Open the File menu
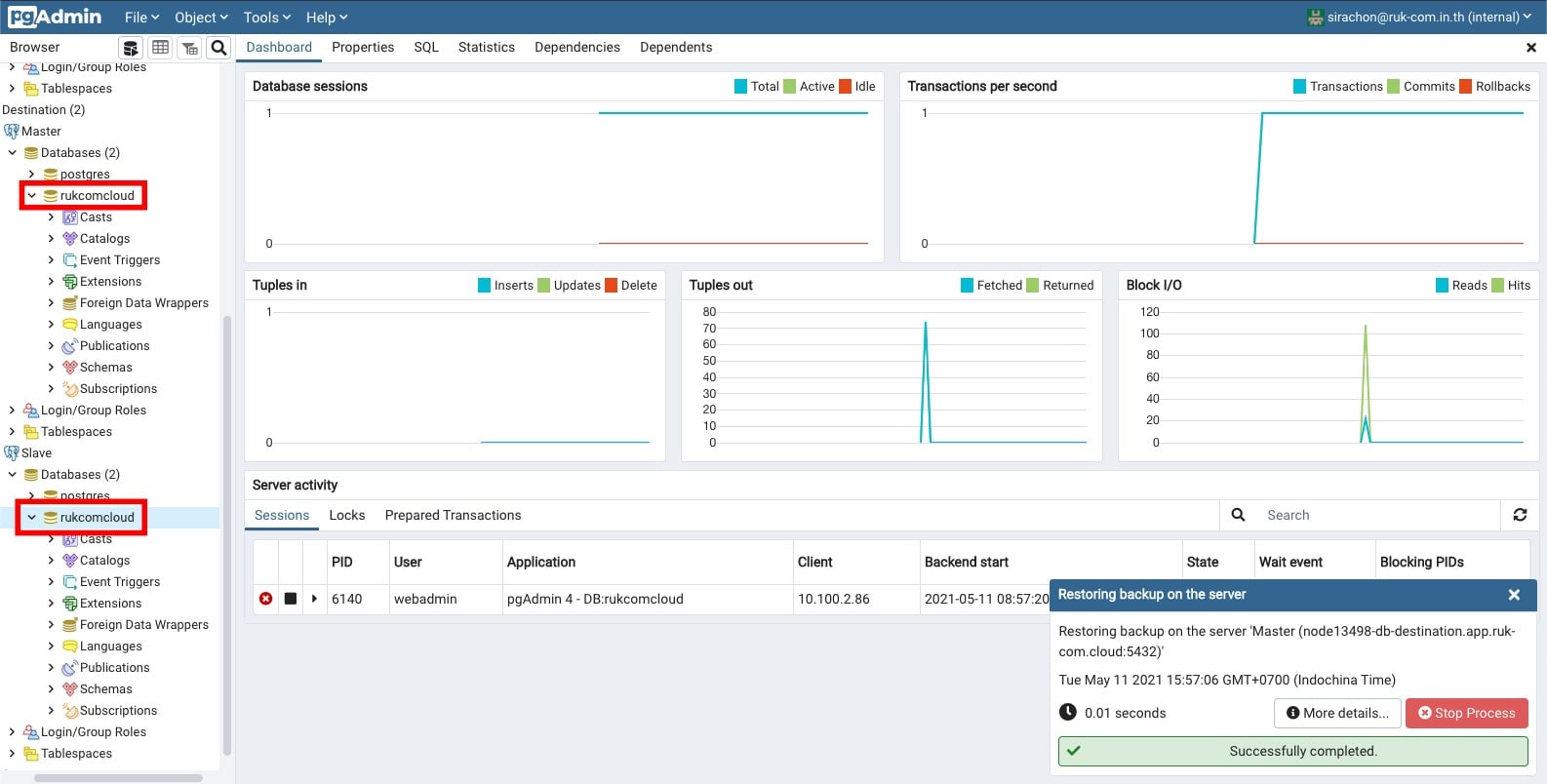This screenshot has width=1547, height=784. click(141, 17)
